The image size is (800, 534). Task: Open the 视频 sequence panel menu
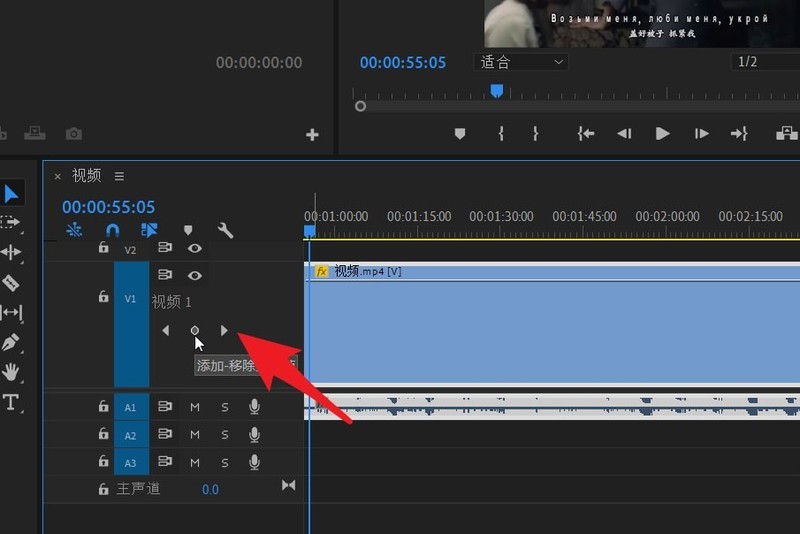(x=119, y=176)
